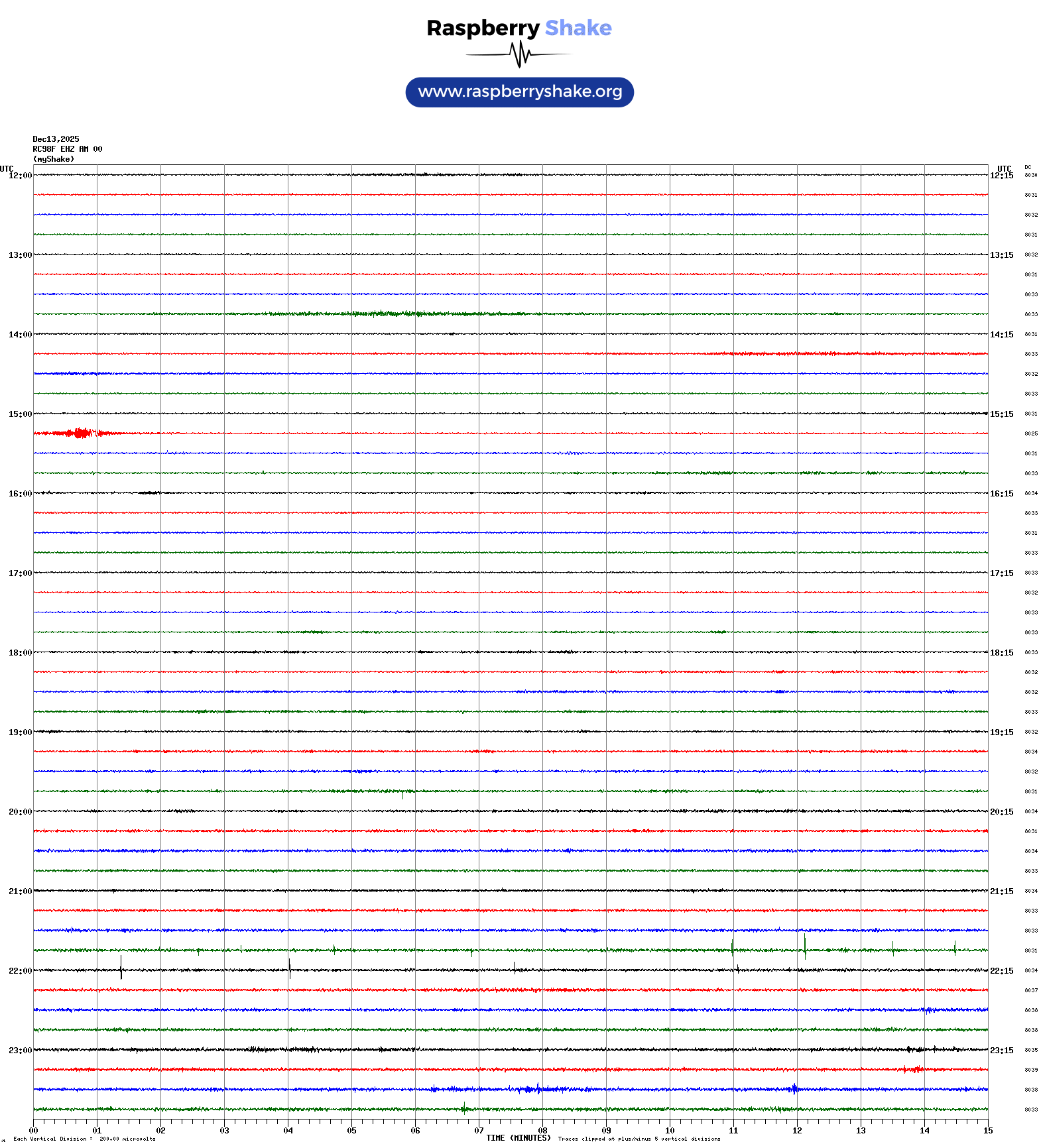Click minute marker 08 on bottom axis
Viewport: 1041px width, 1148px height.
[x=542, y=1131]
